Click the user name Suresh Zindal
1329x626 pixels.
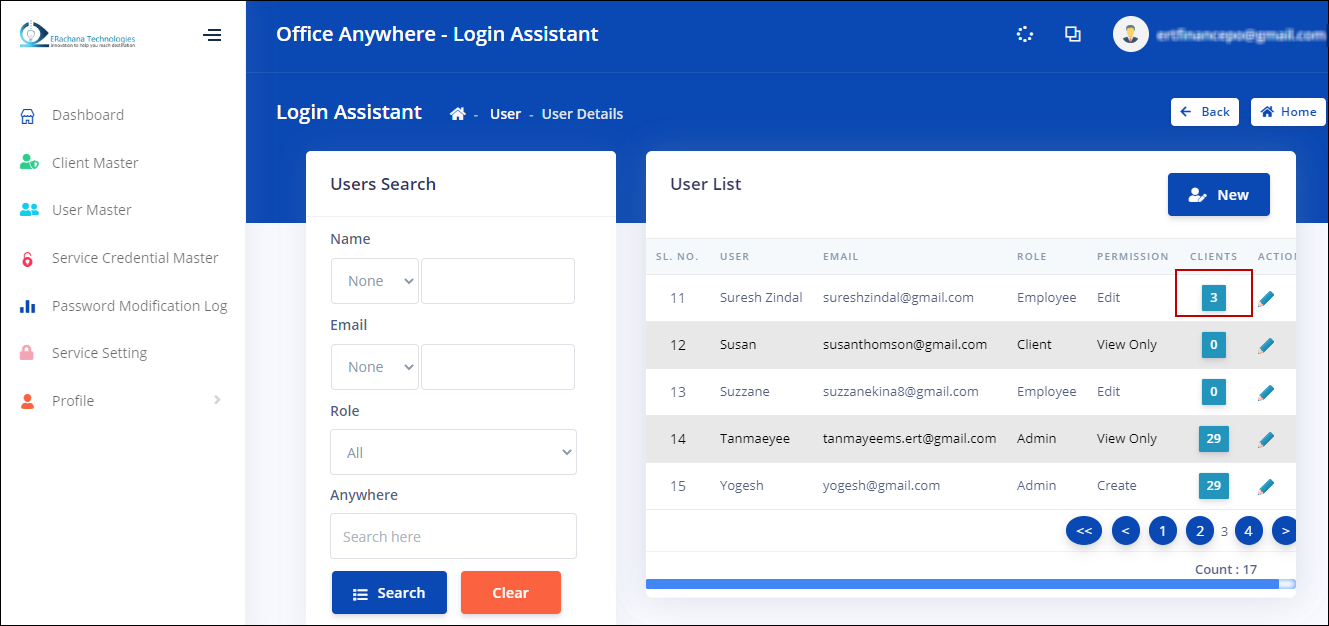[x=762, y=298]
